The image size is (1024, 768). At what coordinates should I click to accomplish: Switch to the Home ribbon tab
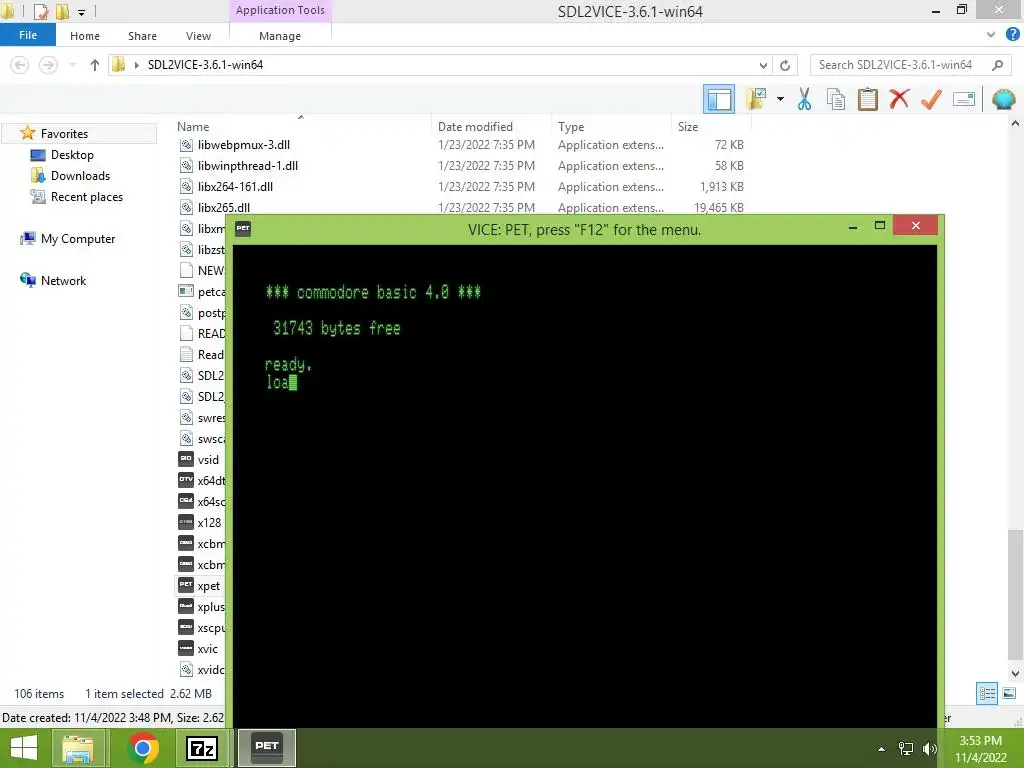pos(85,36)
